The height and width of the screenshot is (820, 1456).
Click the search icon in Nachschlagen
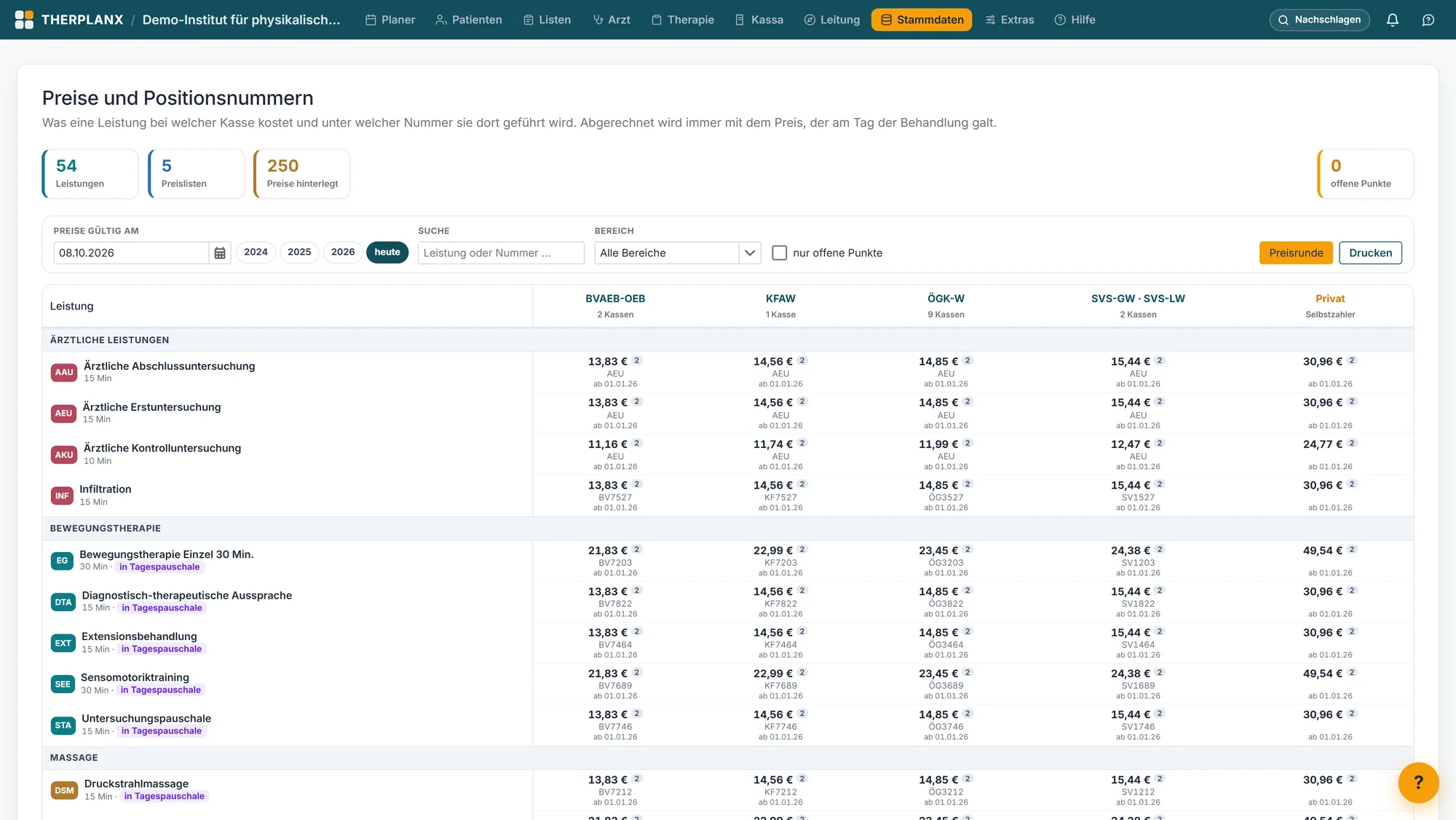click(1283, 20)
